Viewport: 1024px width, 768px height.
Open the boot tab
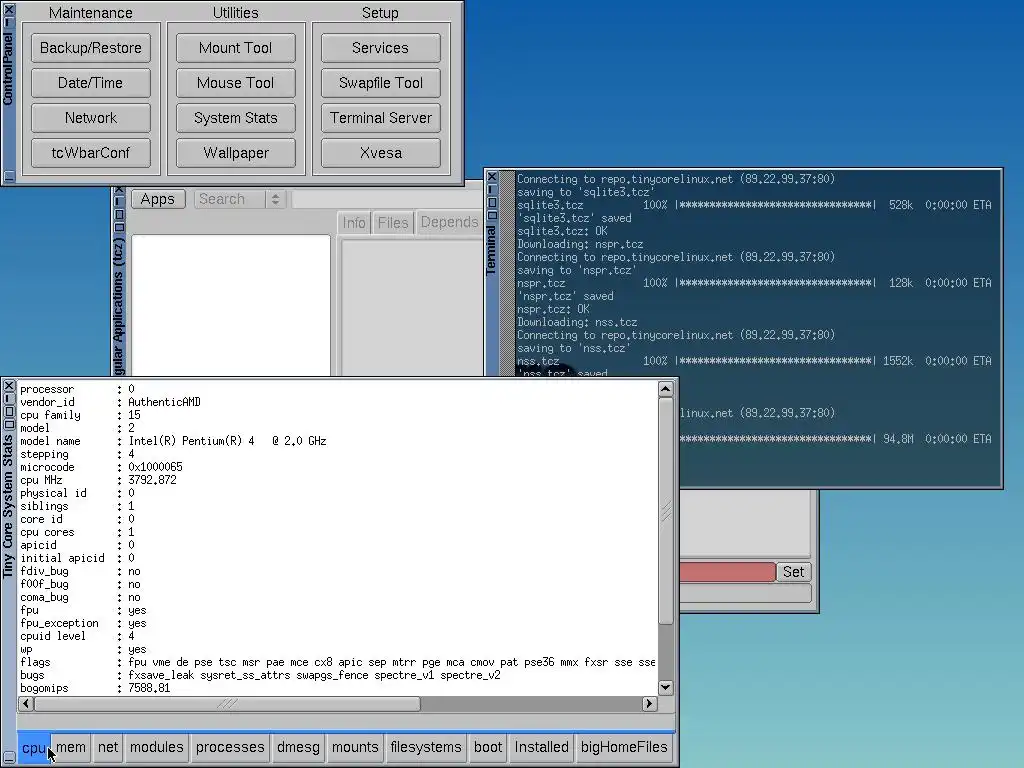pos(488,747)
